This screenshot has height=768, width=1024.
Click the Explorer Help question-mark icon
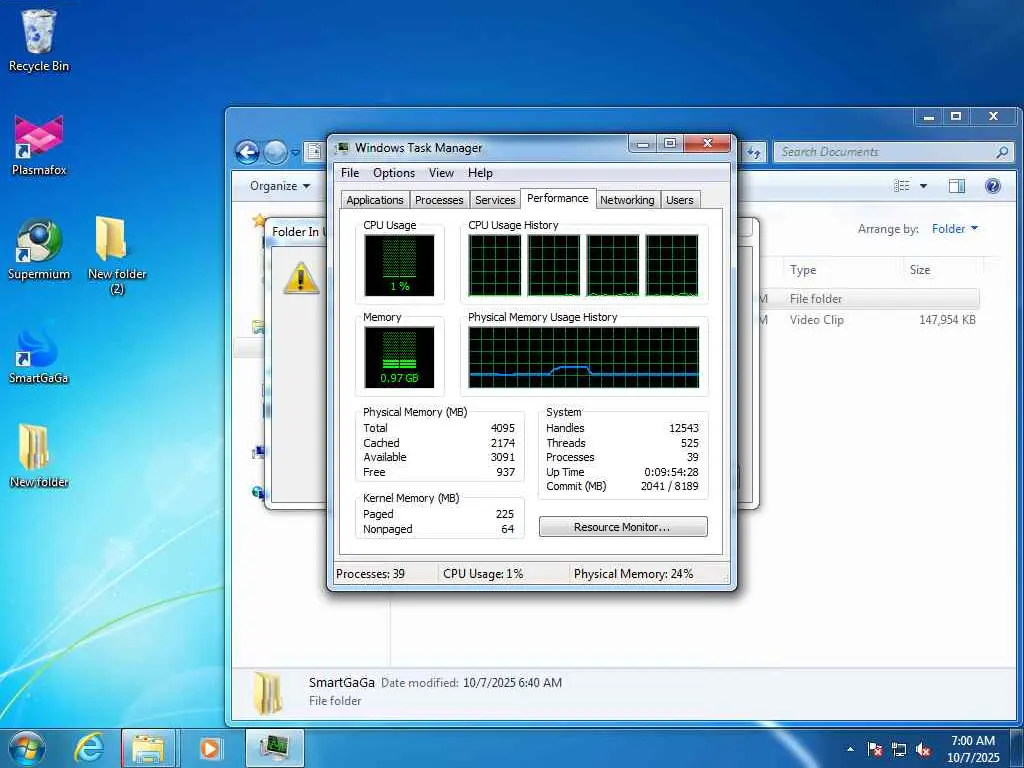pyautogui.click(x=993, y=186)
